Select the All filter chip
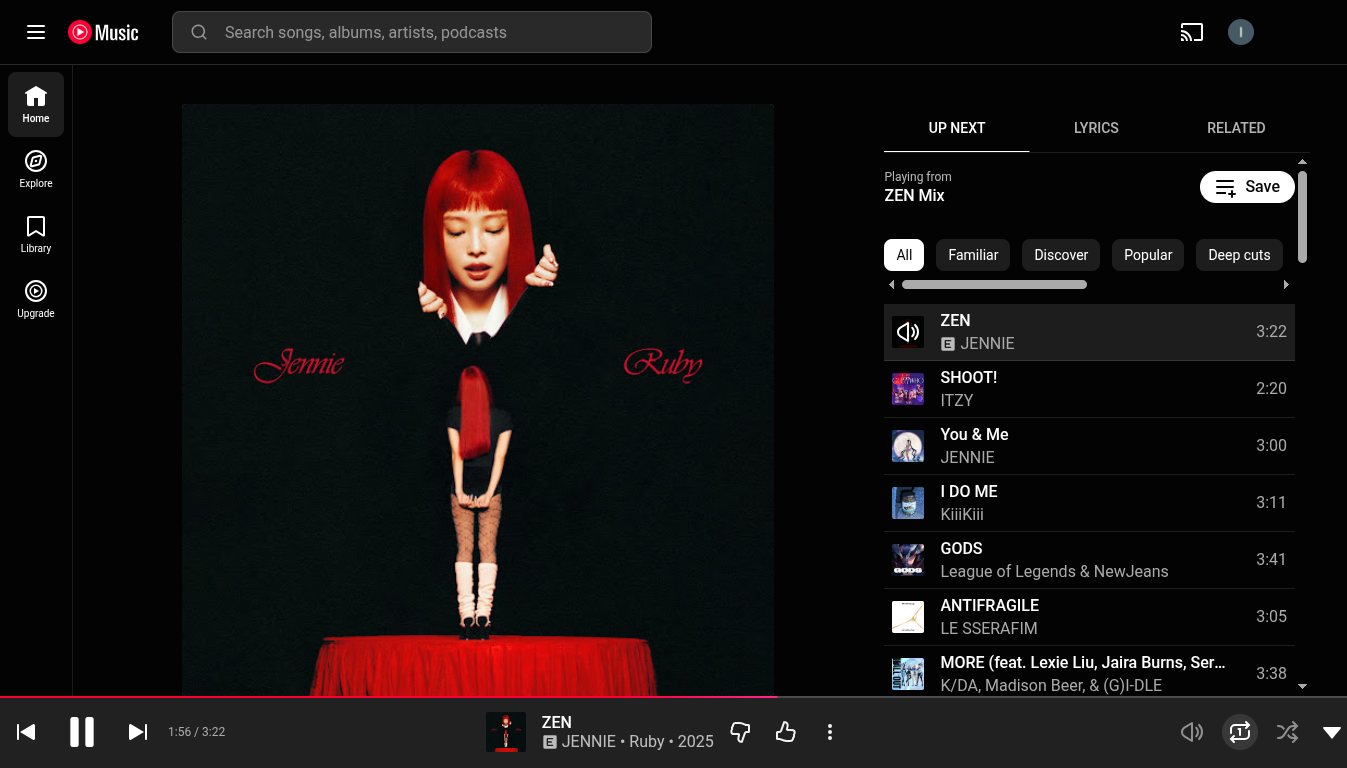Image resolution: width=1347 pixels, height=768 pixels. (904, 255)
